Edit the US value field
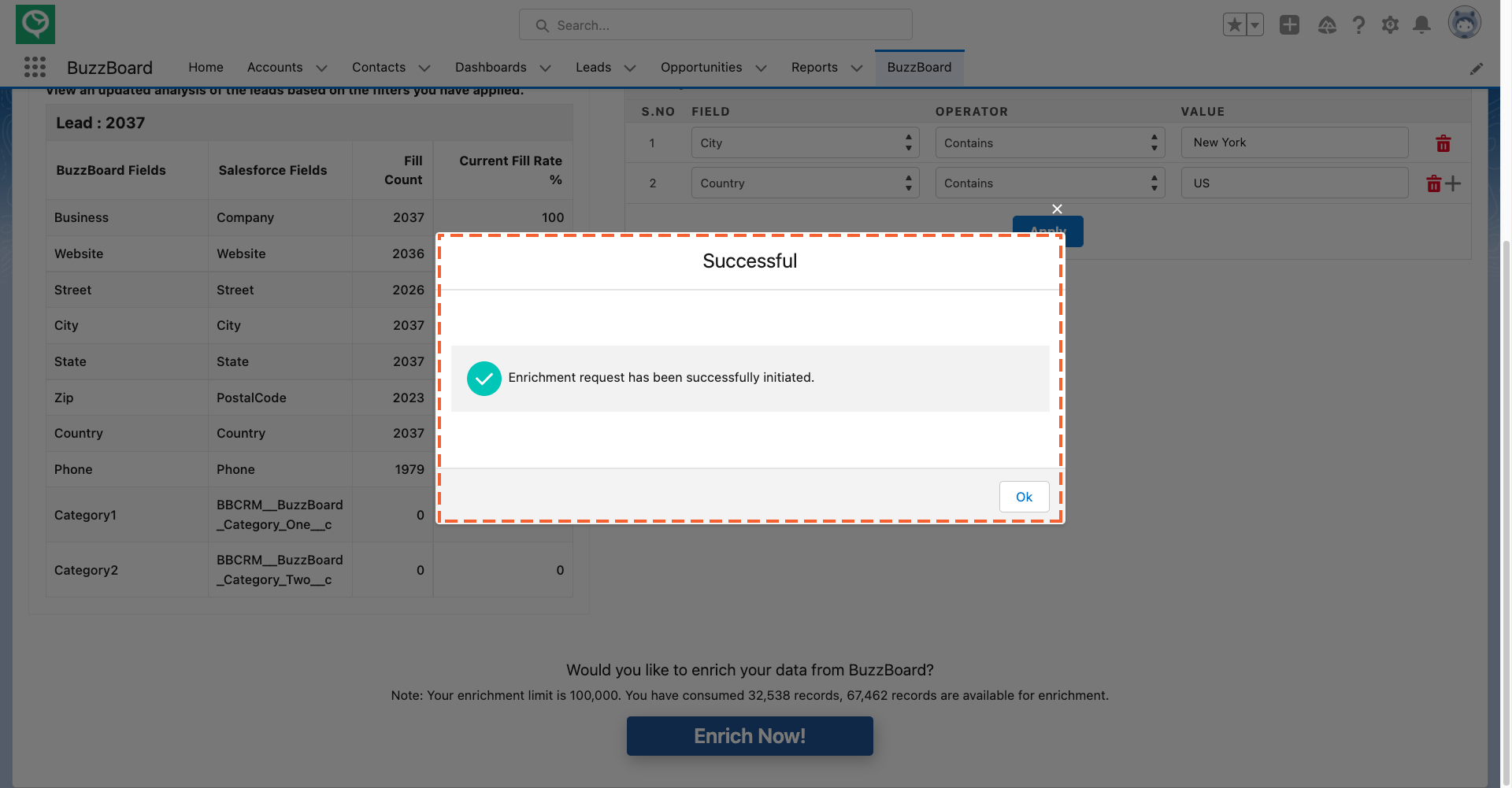The image size is (1512, 788). click(1295, 183)
